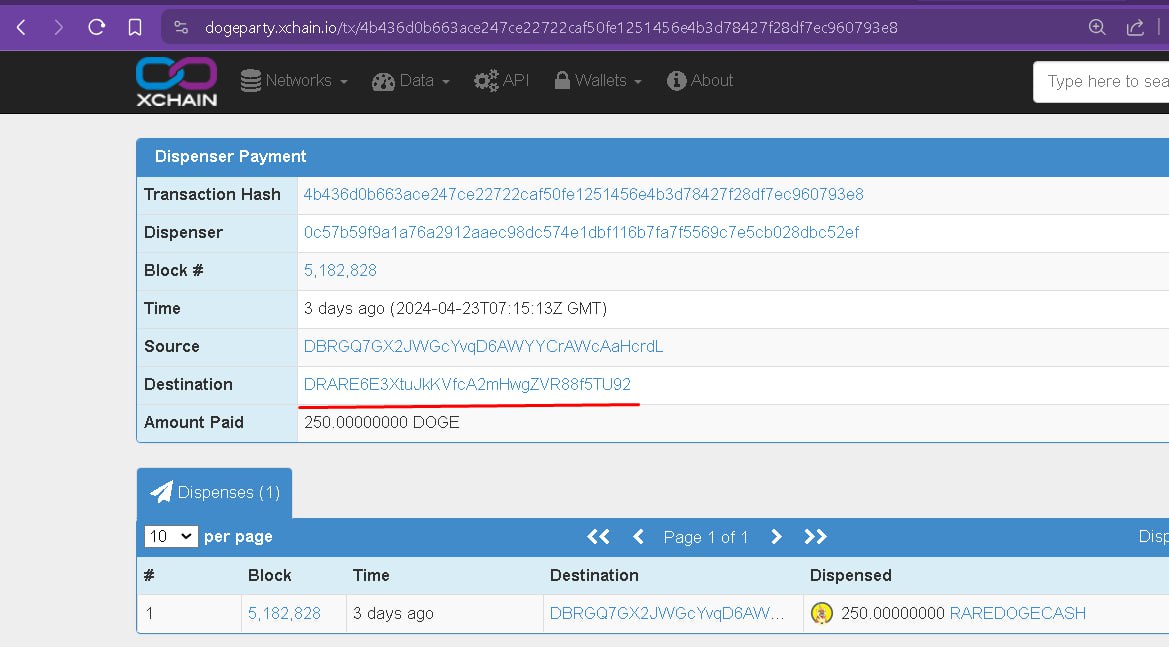Click the Data dashboard gauge icon
The image size is (1169, 647).
pyautogui.click(x=383, y=81)
